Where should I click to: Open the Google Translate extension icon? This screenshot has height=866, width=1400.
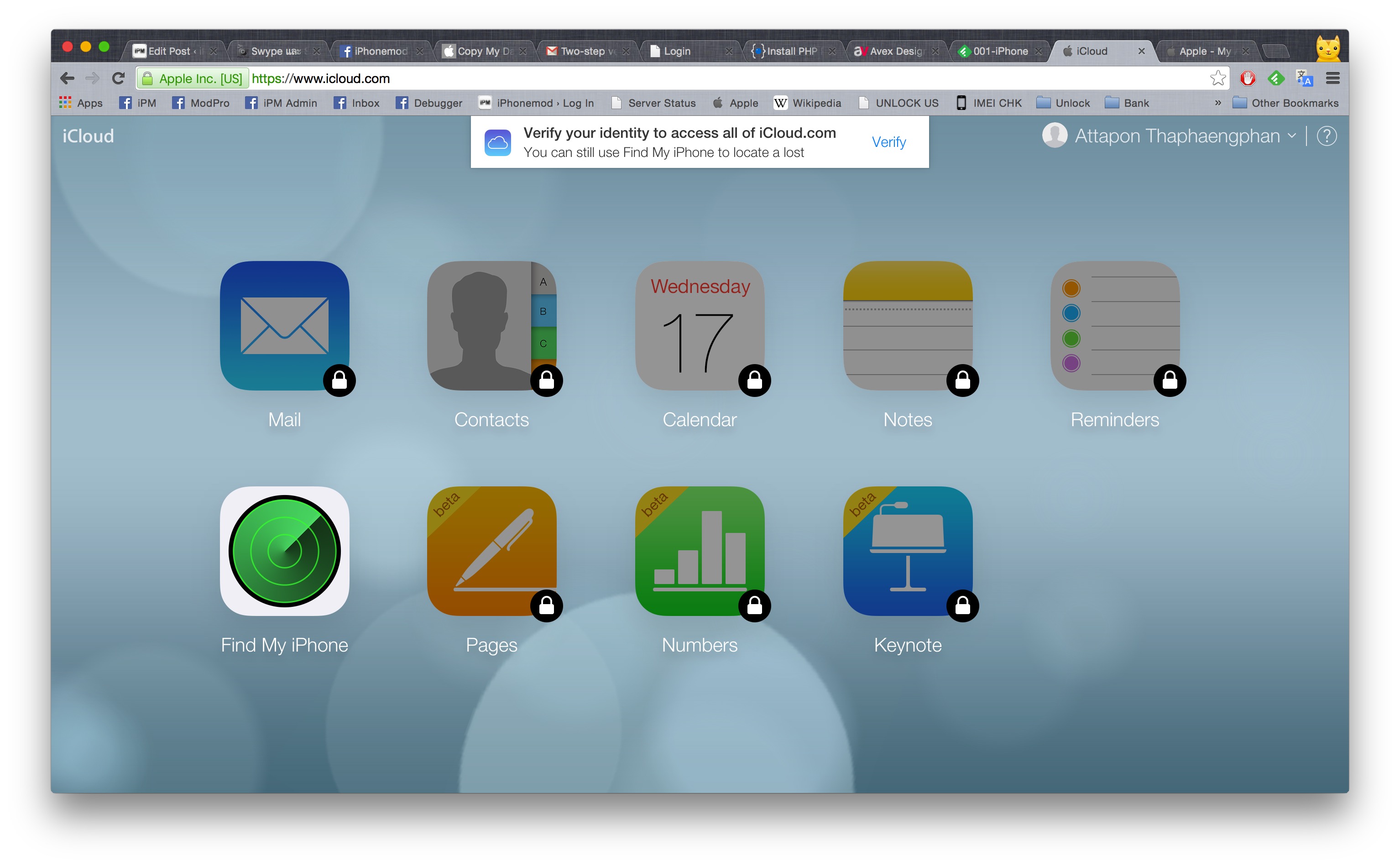coord(1304,78)
